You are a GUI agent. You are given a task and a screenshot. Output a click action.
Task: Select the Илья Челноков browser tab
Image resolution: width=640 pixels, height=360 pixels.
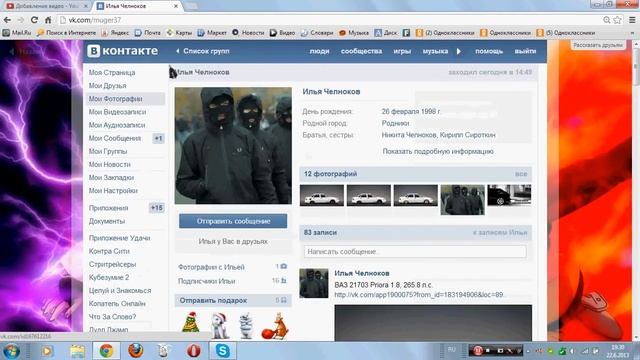click(x=137, y=6)
